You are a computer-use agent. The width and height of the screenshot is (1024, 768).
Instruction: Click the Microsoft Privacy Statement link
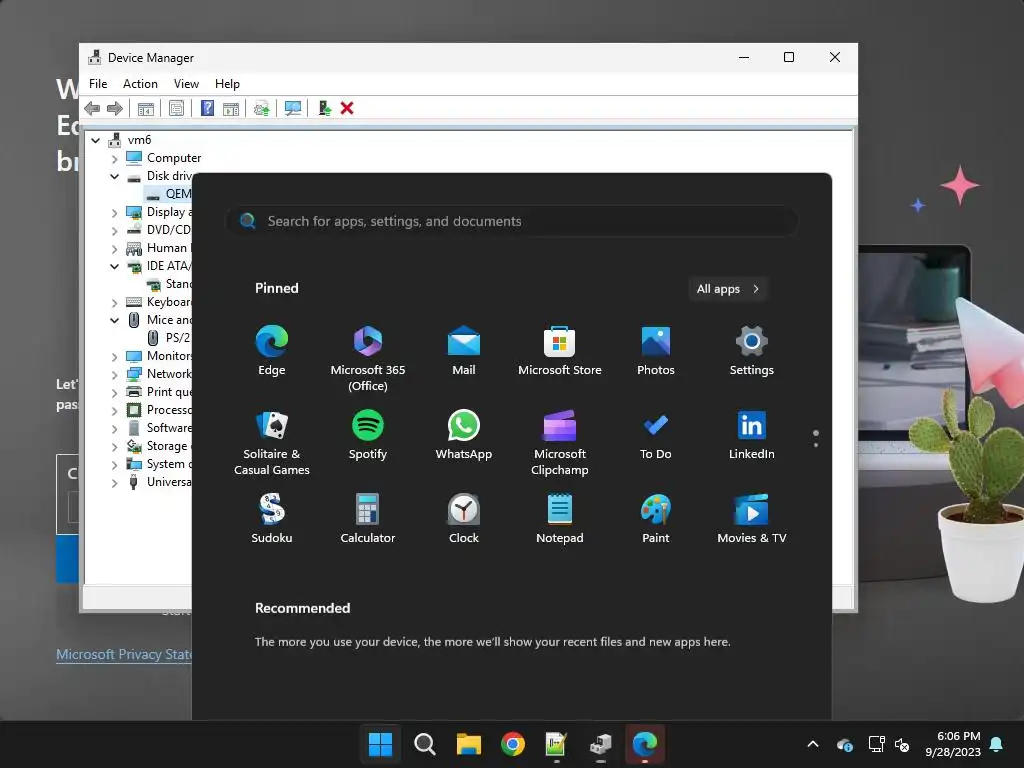tap(124, 654)
